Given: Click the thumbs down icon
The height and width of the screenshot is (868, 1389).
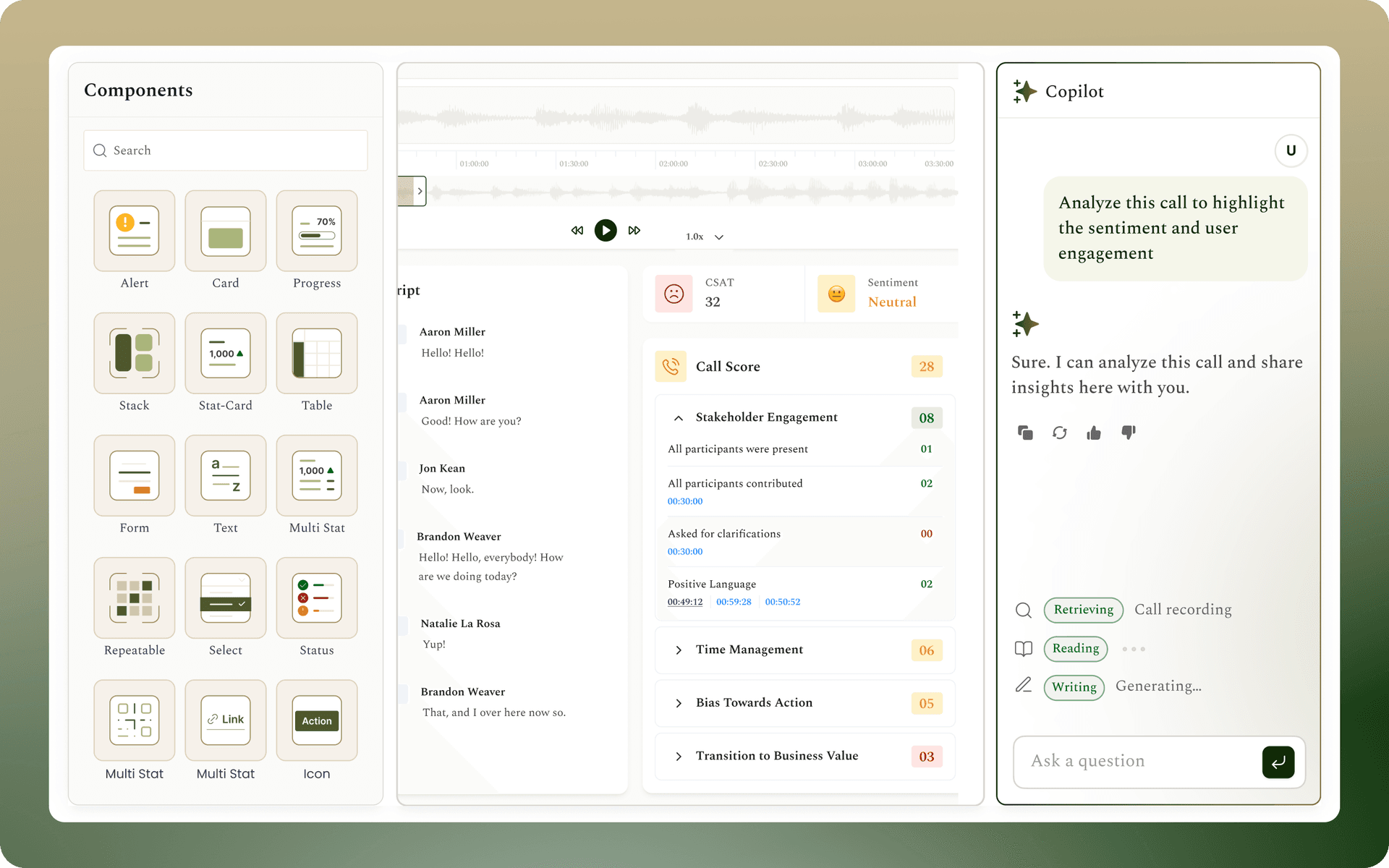Looking at the screenshot, I should [1129, 433].
